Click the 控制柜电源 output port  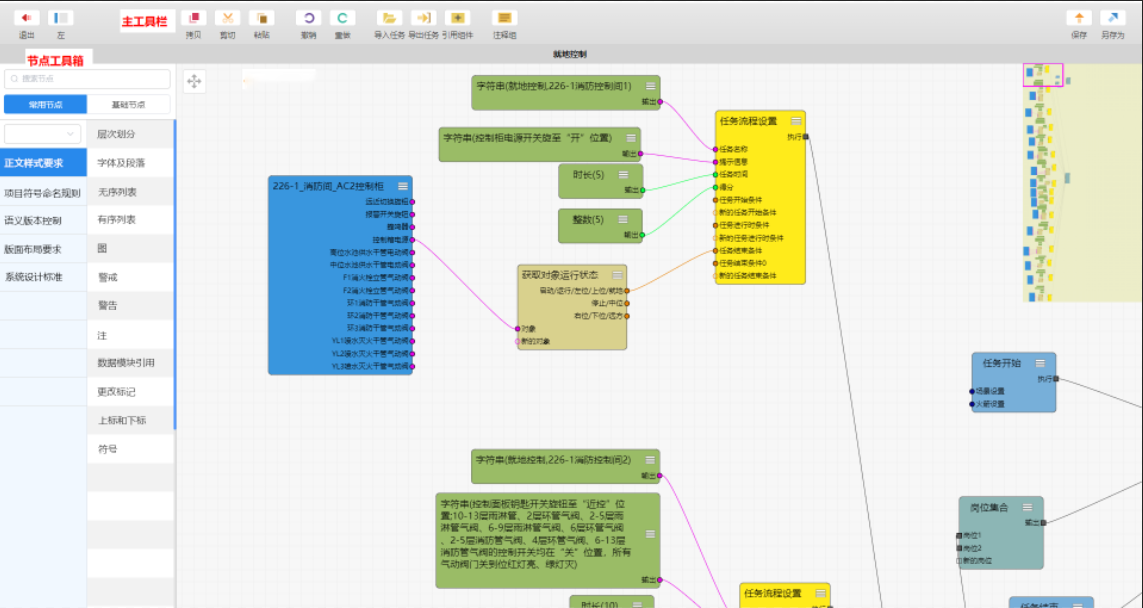tap(413, 239)
